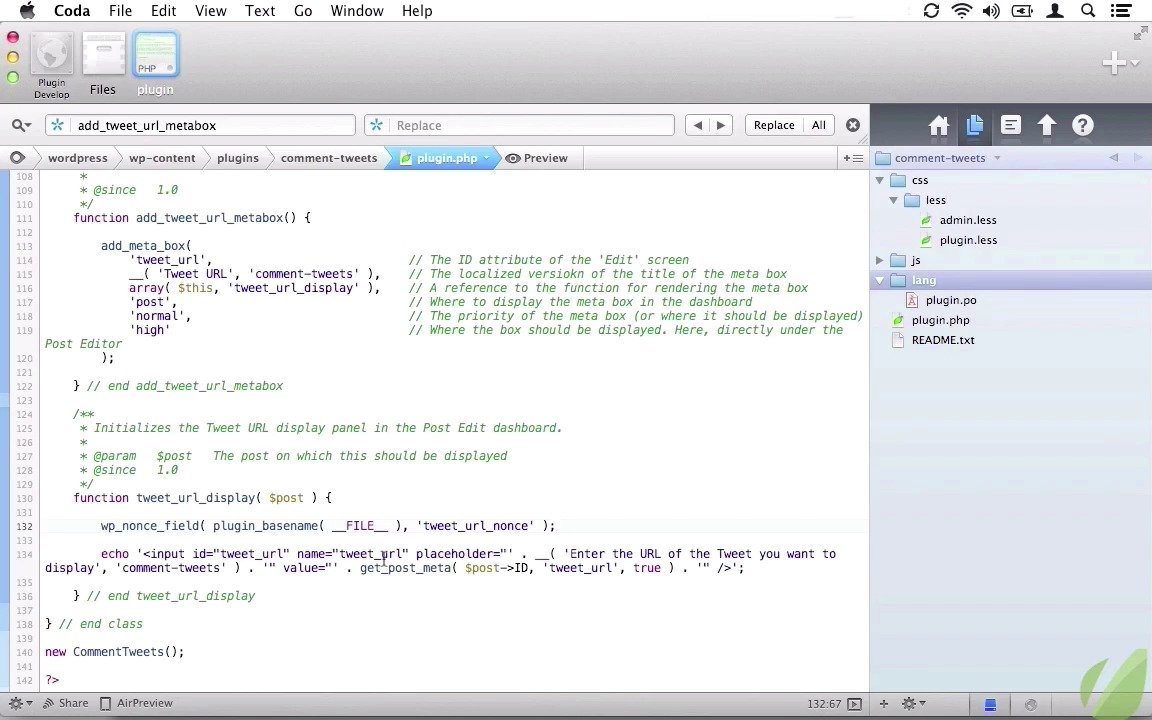
Task: Open the Help menu
Action: coord(417,11)
